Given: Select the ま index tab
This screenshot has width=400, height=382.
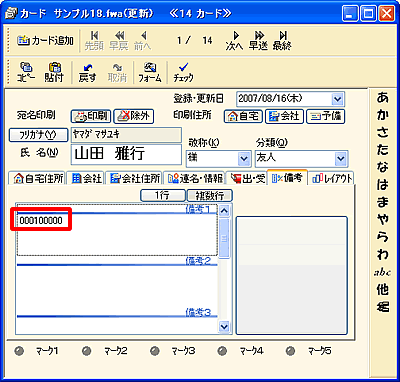Looking at the screenshot, I should point(383,202).
